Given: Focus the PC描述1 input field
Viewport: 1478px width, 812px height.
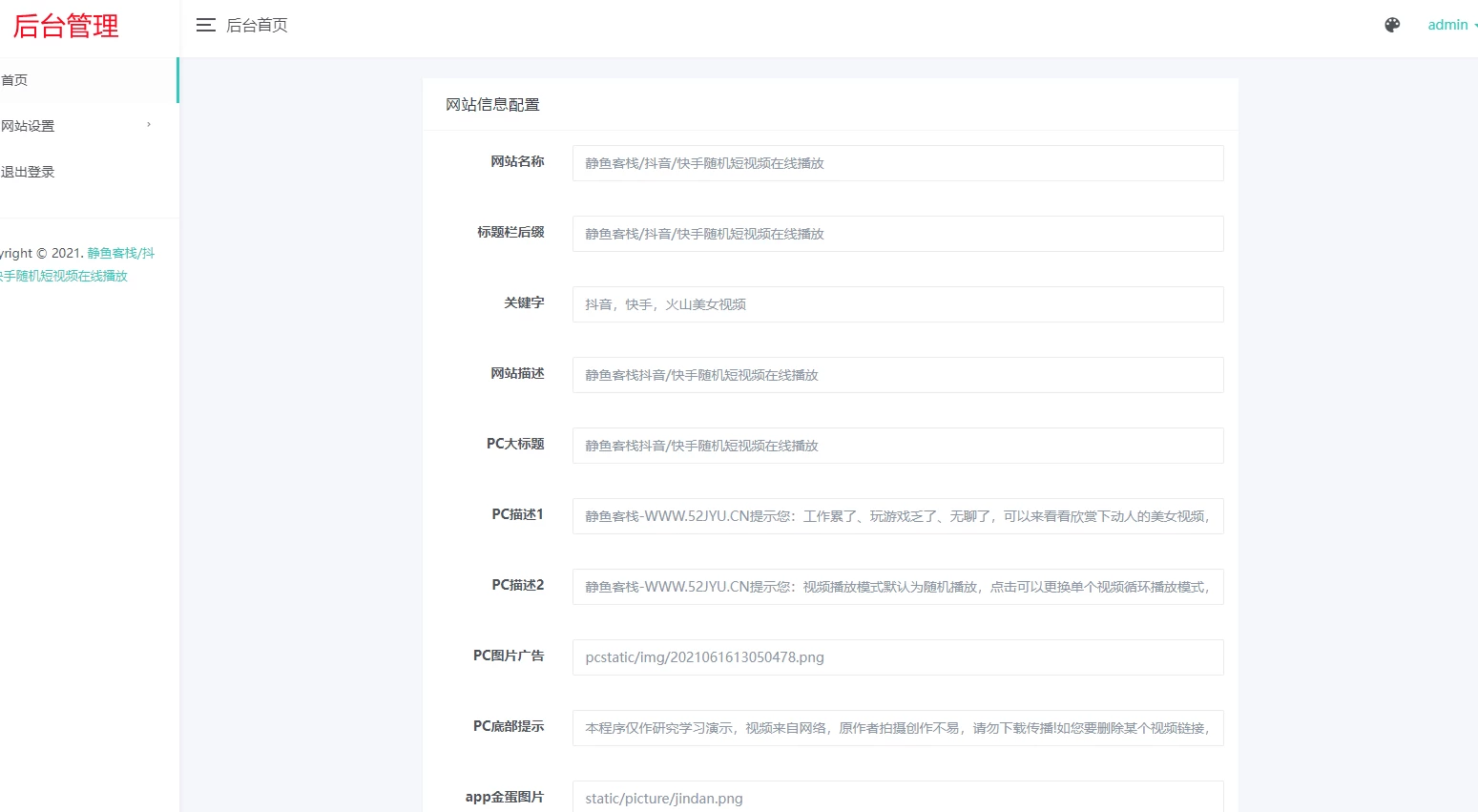Looking at the screenshot, I should 897,516.
